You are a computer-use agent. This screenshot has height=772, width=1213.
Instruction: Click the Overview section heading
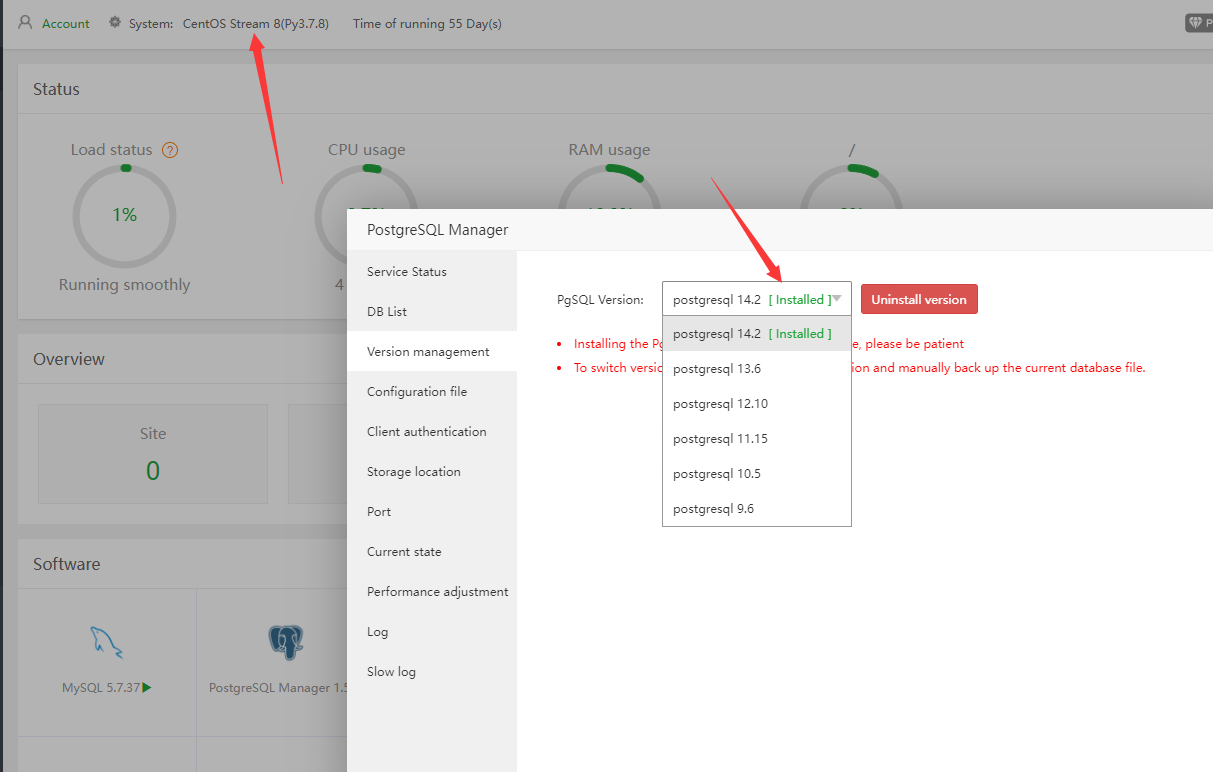click(x=69, y=359)
